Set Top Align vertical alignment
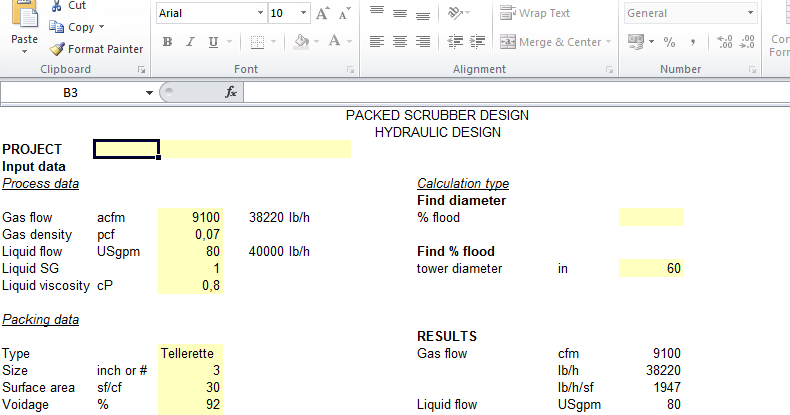The width and height of the screenshot is (790, 415). point(377,13)
